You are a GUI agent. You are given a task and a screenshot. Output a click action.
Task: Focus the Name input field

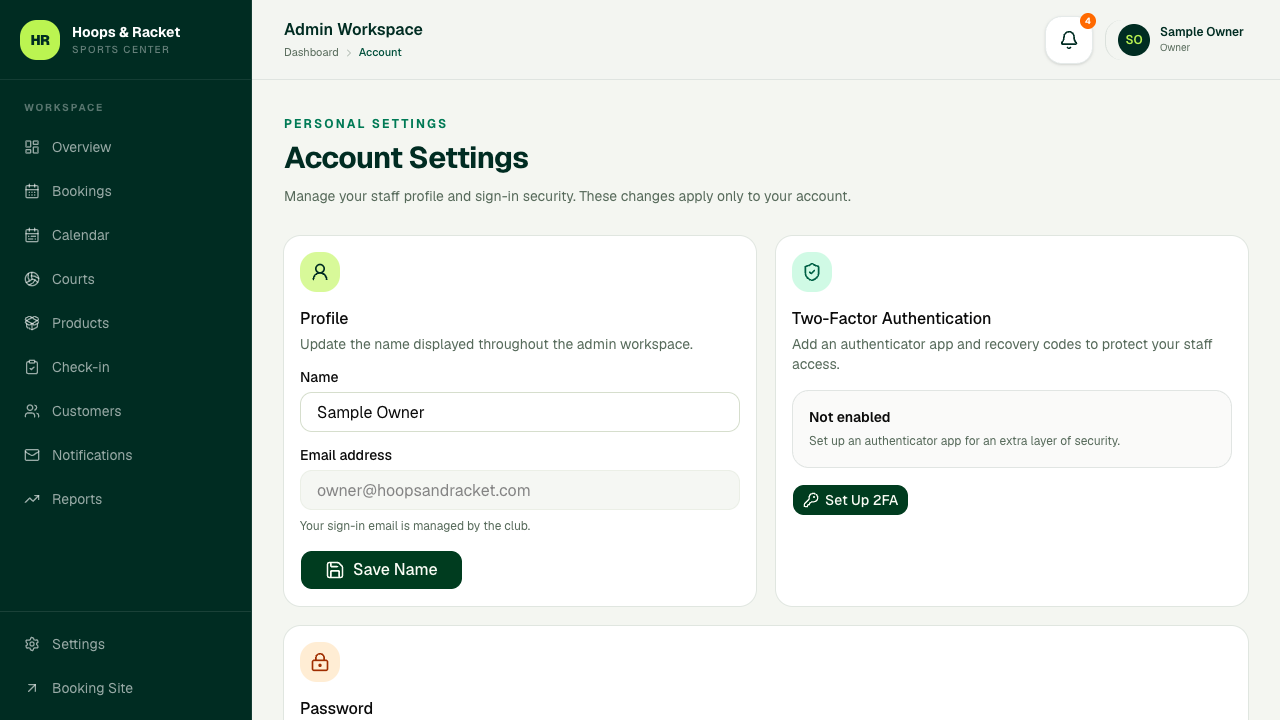[520, 412]
